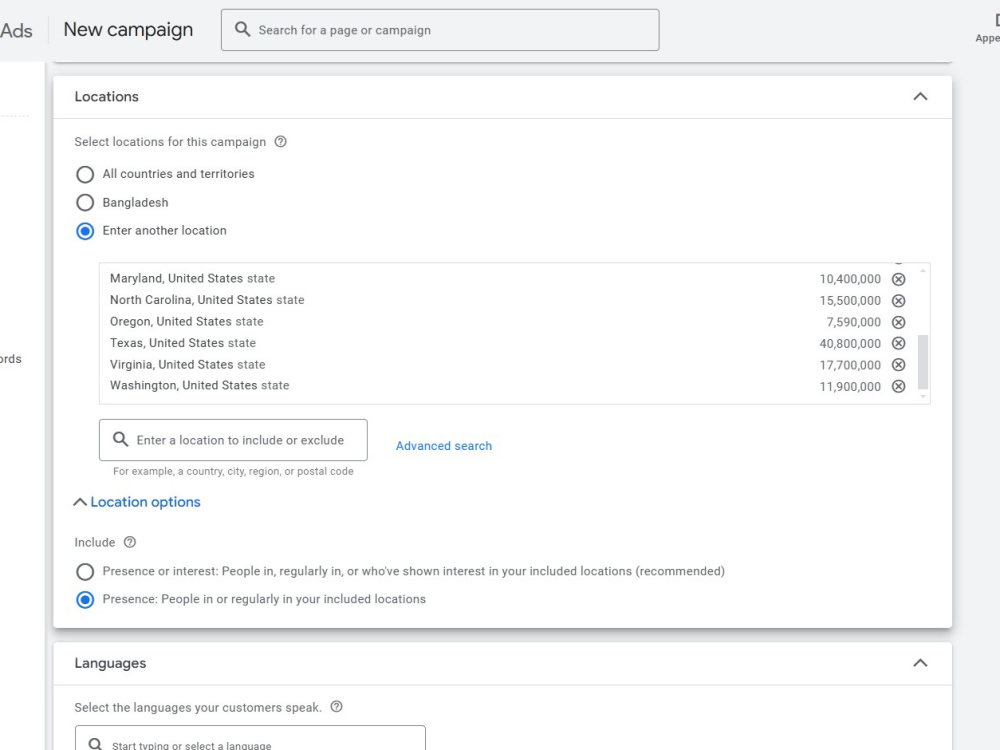
Task: Collapse the Languages section
Action: point(920,663)
